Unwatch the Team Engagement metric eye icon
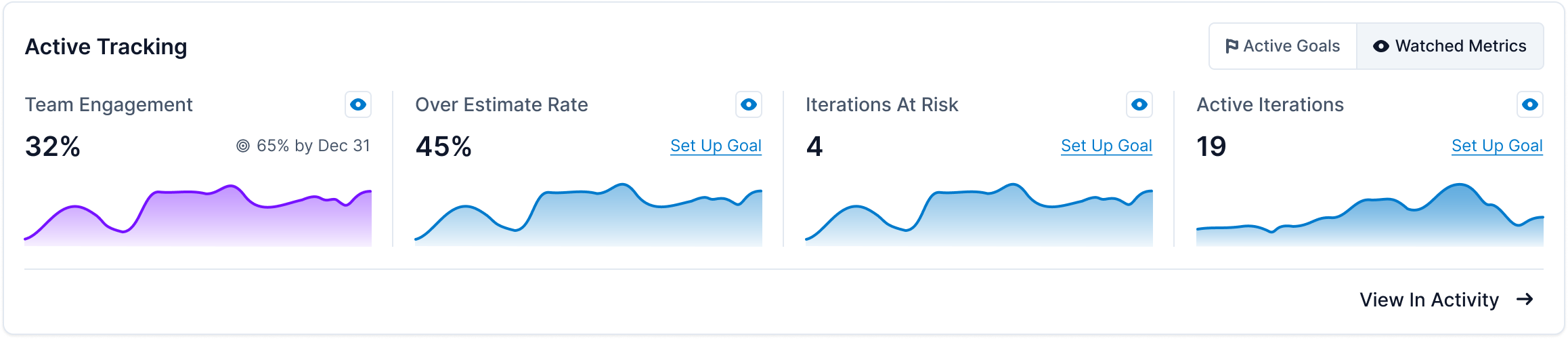This screenshot has height=339, width=1568. tap(358, 104)
